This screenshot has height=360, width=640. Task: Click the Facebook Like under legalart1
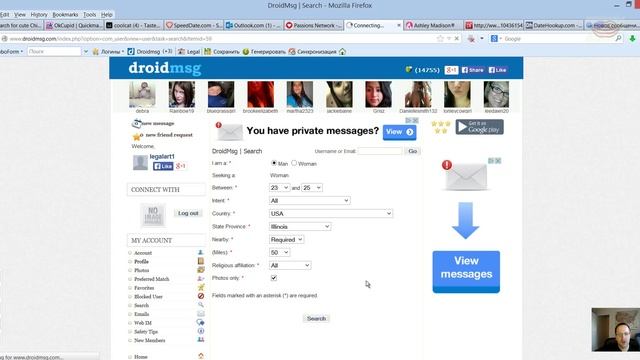[163, 166]
